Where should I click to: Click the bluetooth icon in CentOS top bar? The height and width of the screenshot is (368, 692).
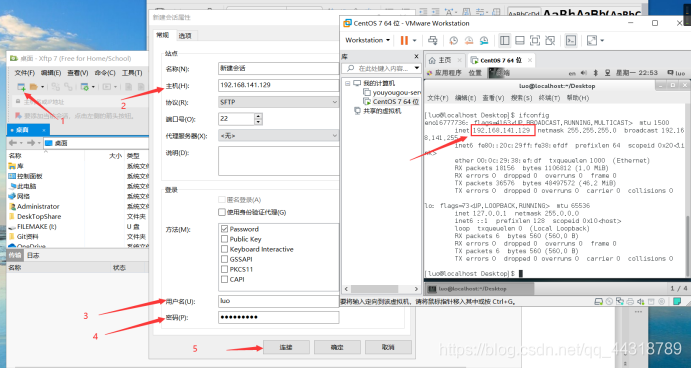595,73
